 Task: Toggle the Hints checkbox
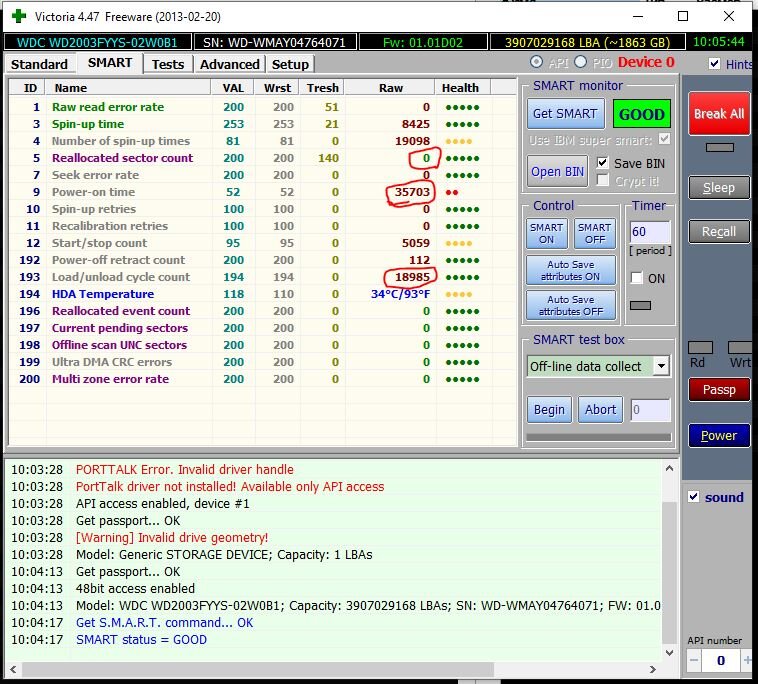[714, 64]
